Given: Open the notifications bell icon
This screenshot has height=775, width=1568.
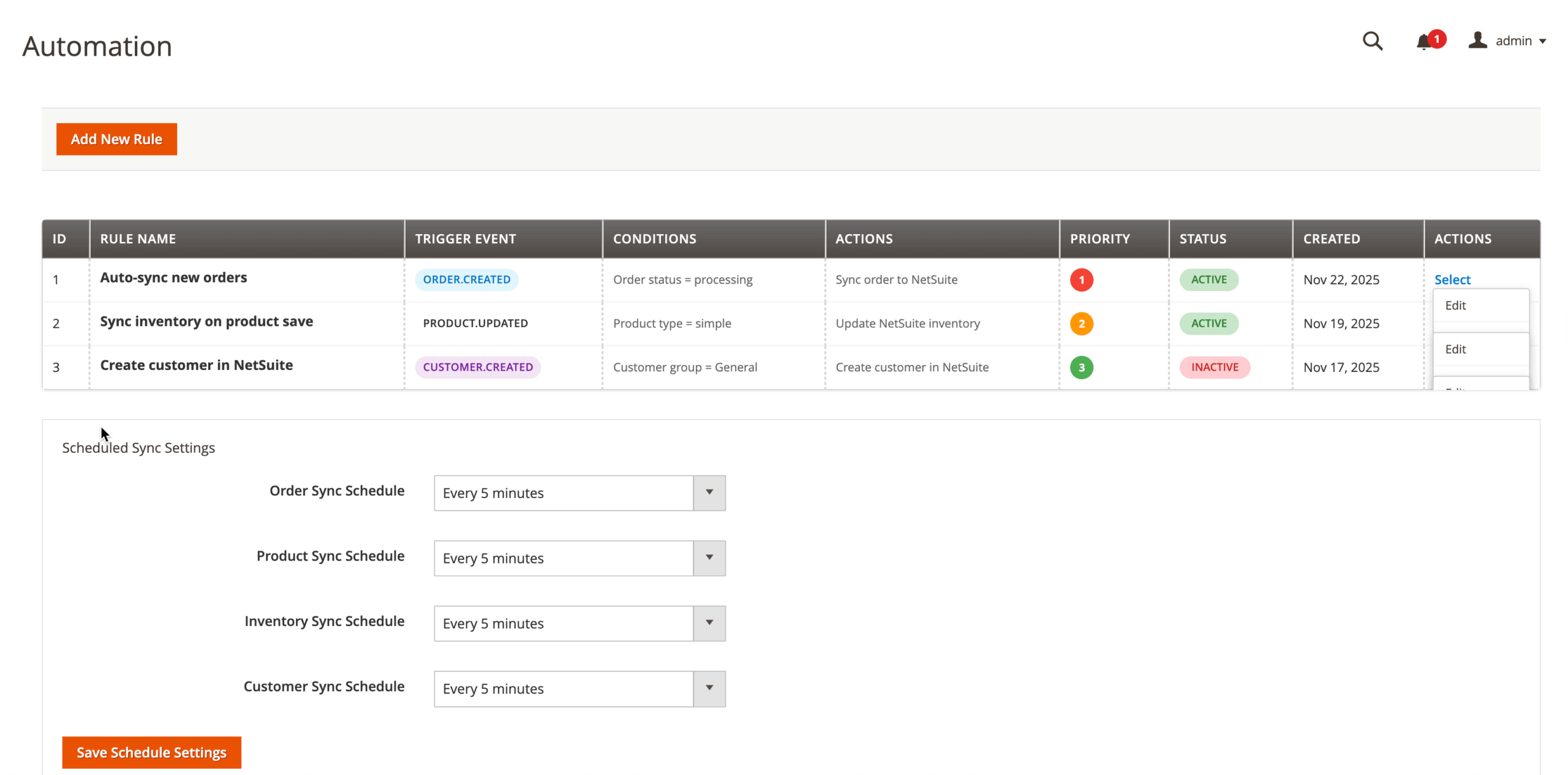Looking at the screenshot, I should click(1423, 42).
